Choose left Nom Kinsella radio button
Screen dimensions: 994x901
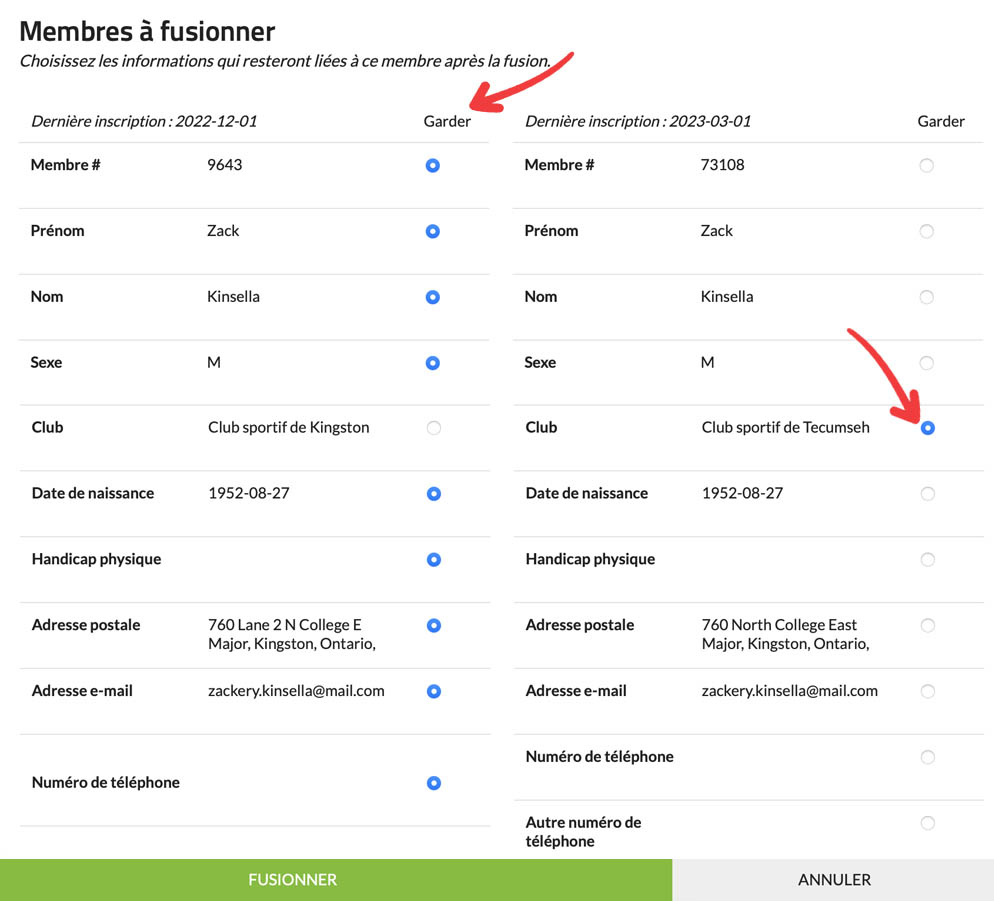click(432, 297)
